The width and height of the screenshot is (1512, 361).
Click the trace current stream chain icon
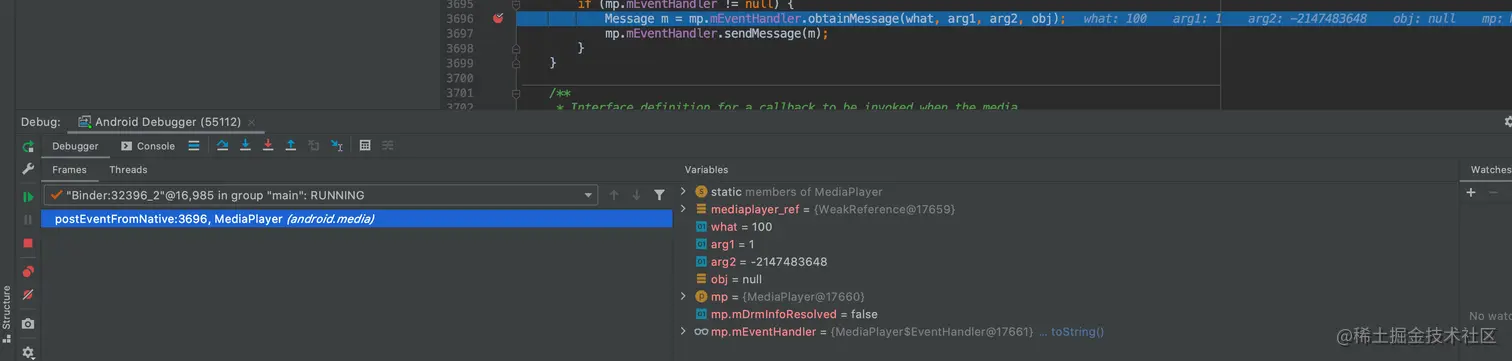pyautogui.click(x=388, y=146)
